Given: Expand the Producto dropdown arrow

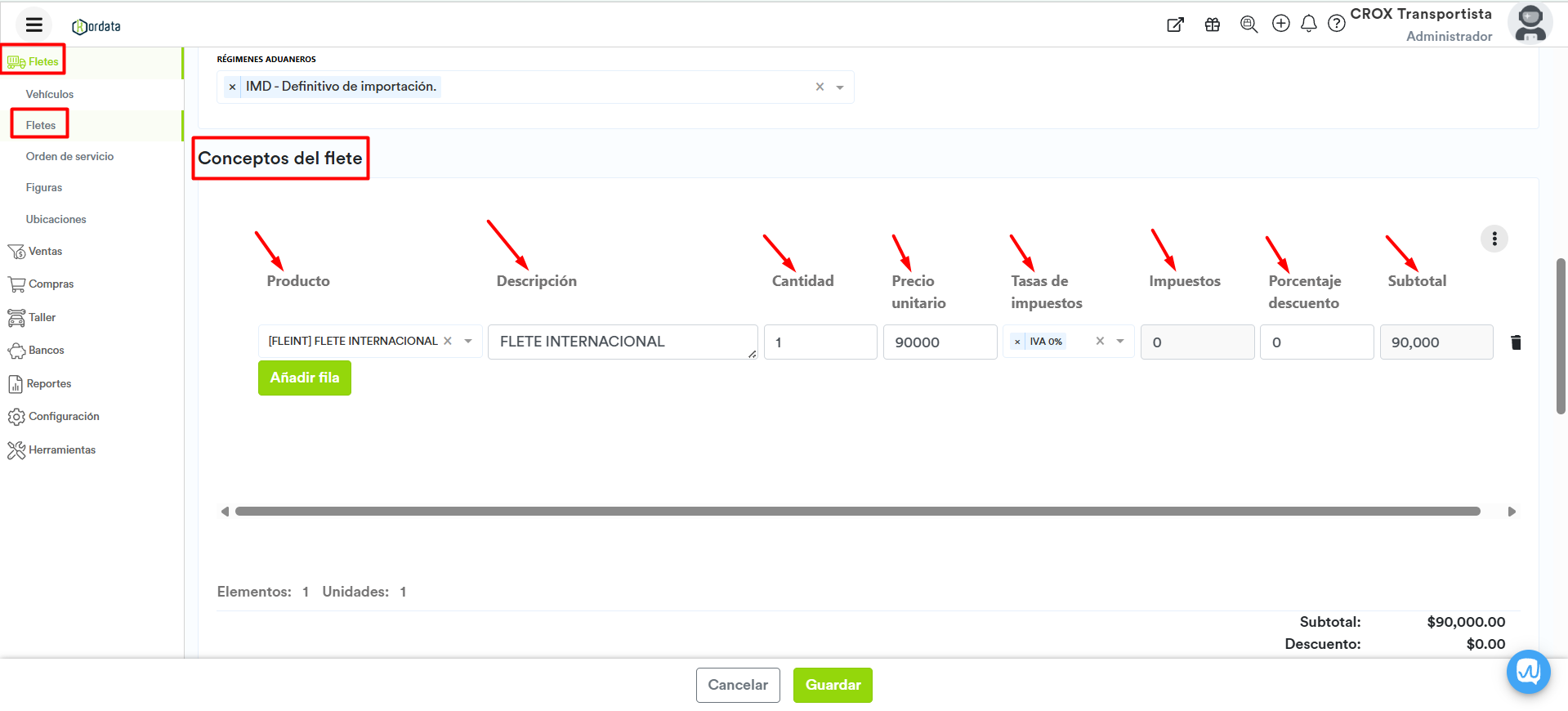Looking at the screenshot, I should point(468,342).
